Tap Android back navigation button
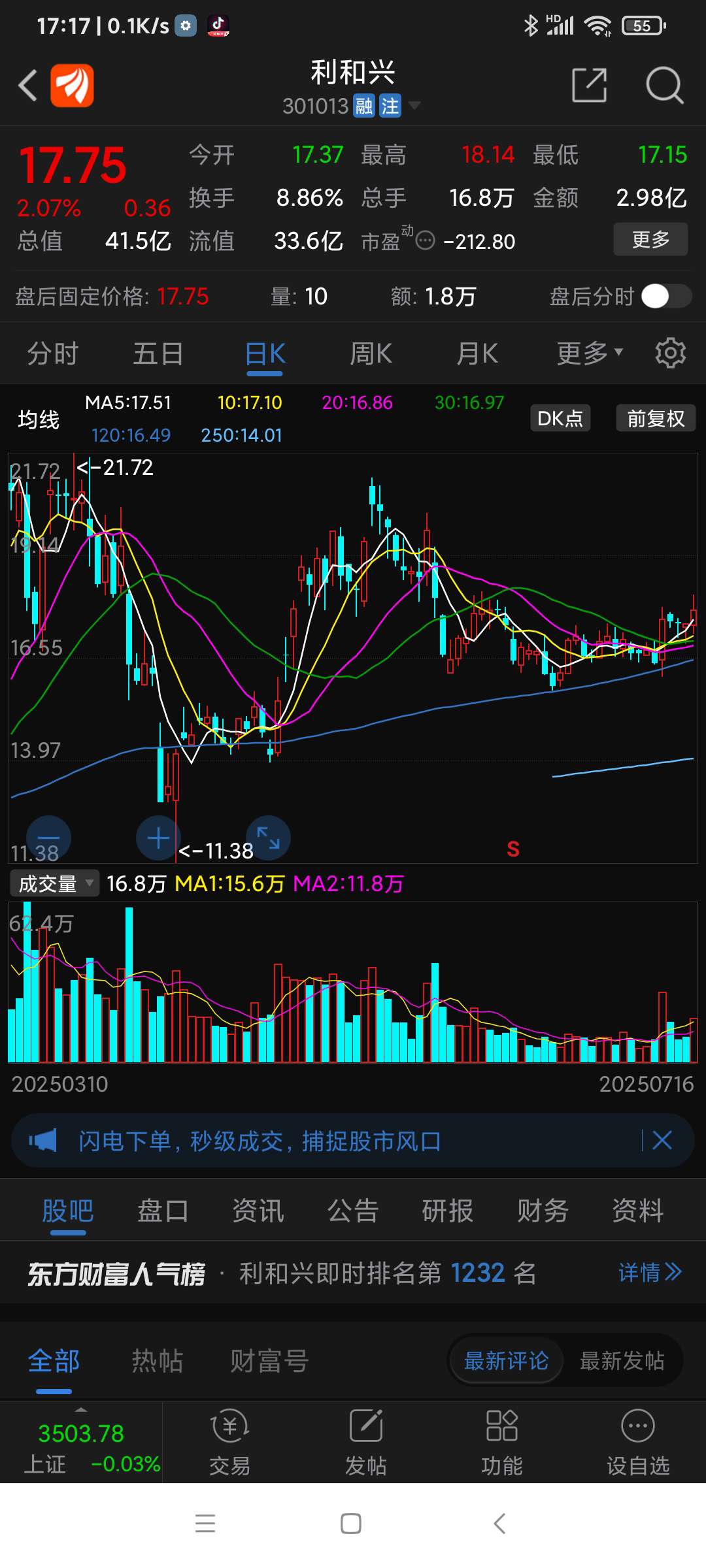 (x=499, y=1524)
